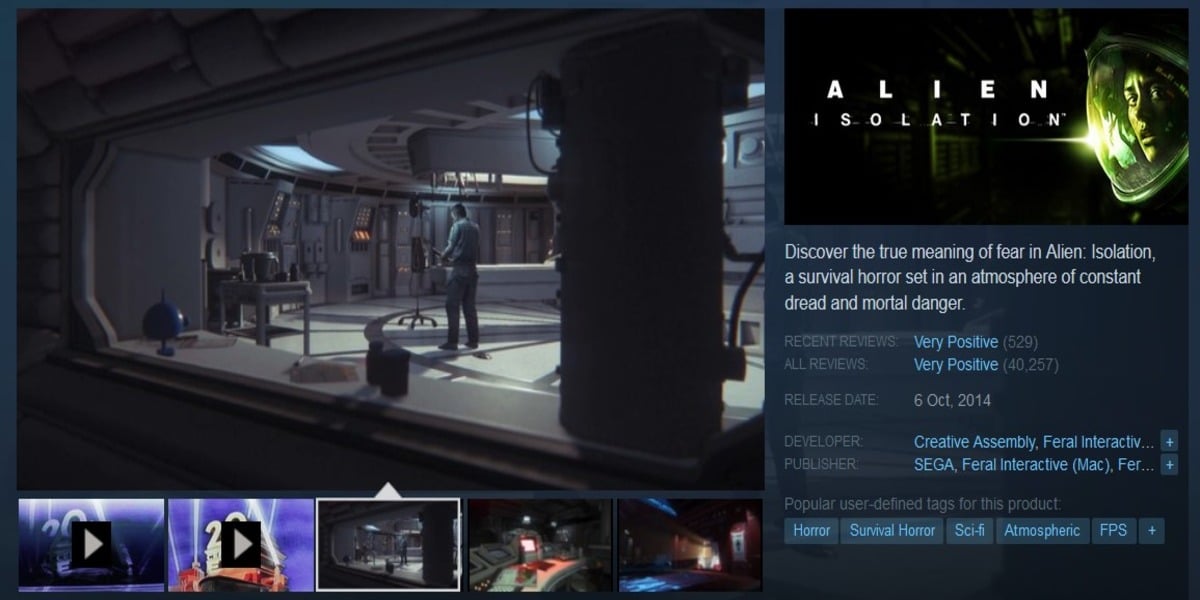
Task: Select the highlighted station interior screenshot thumbnail
Action: click(388, 544)
